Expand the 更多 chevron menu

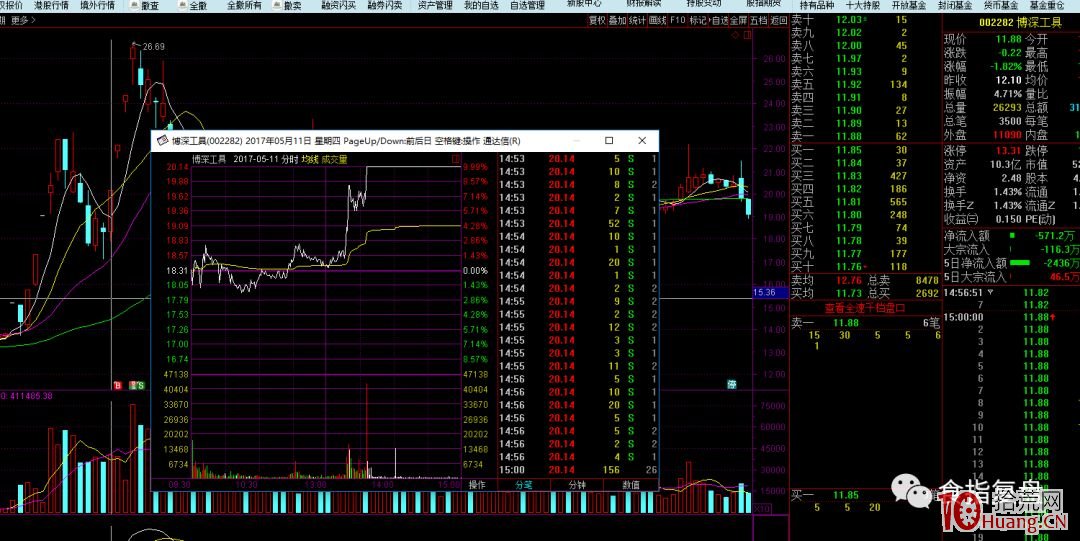coord(23,20)
